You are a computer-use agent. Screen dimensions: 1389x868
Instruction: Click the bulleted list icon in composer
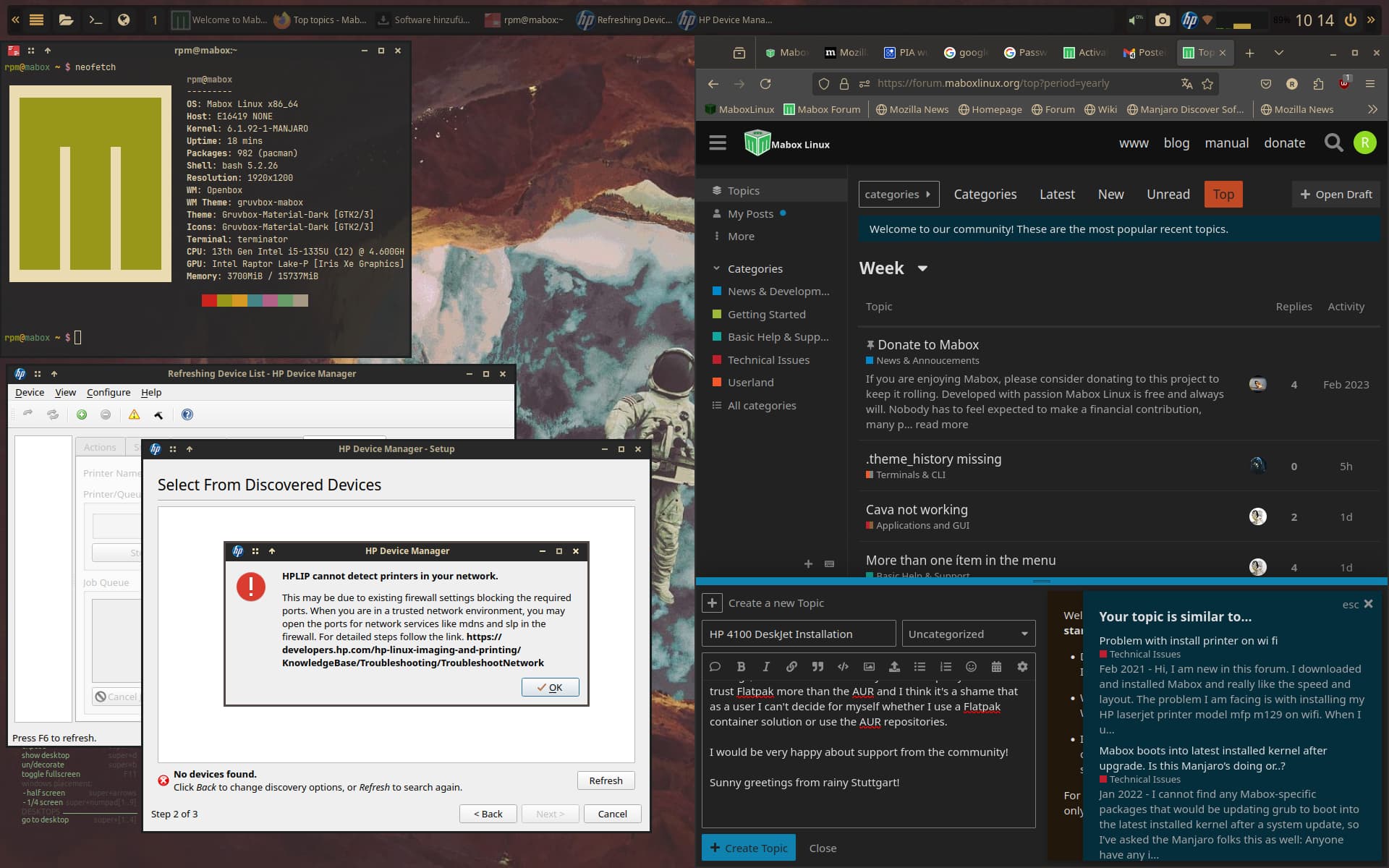tap(919, 667)
